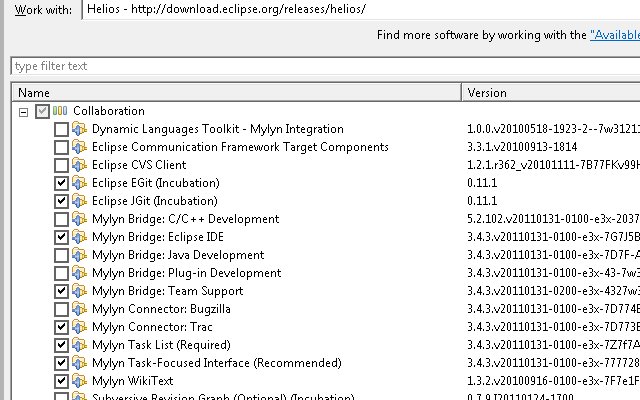Image resolution: width=640 pixels, height=400 pixels.
Task: Sort by the Name column header
Action: (x=236, y=93)
